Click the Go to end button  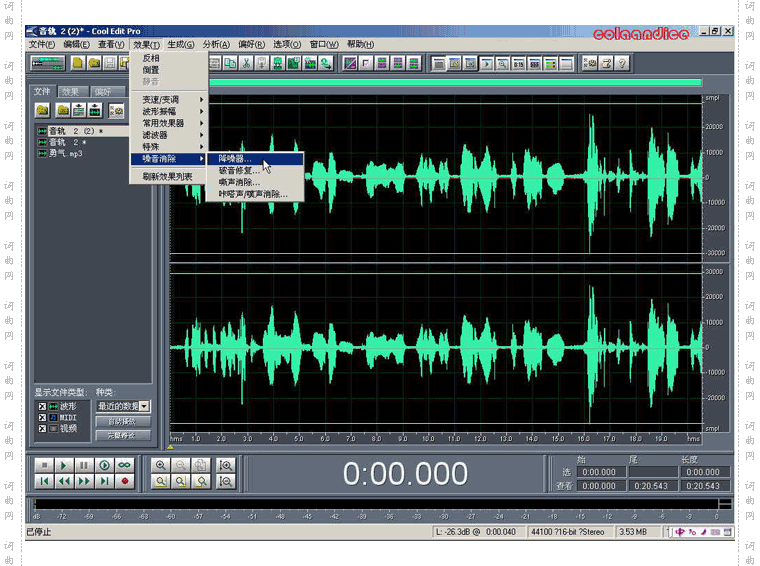coord(104,481)
